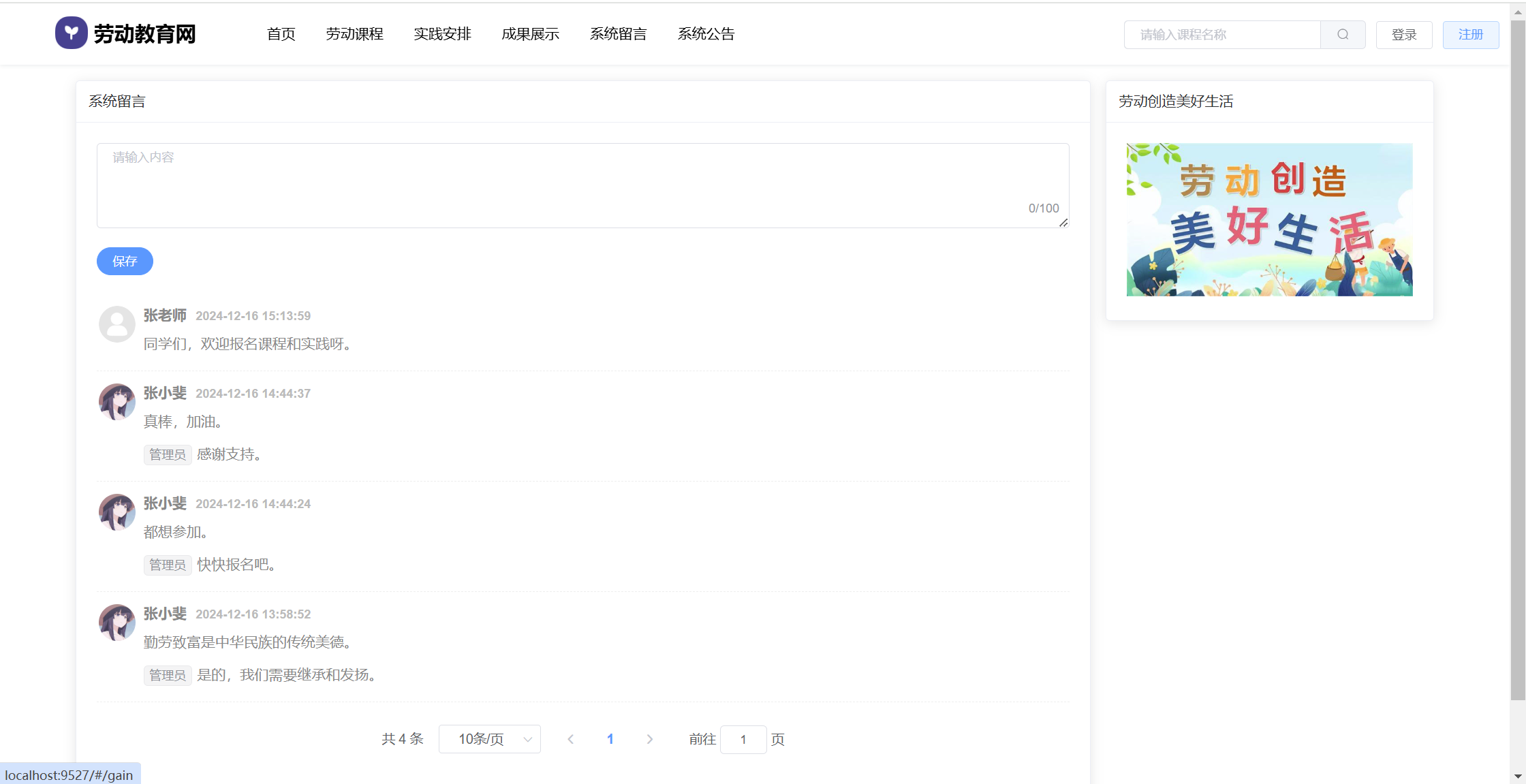The width and height of the screenshot is (1526, 784).
Task: Click the 登录 button
Action: (x=1403, y=35)
